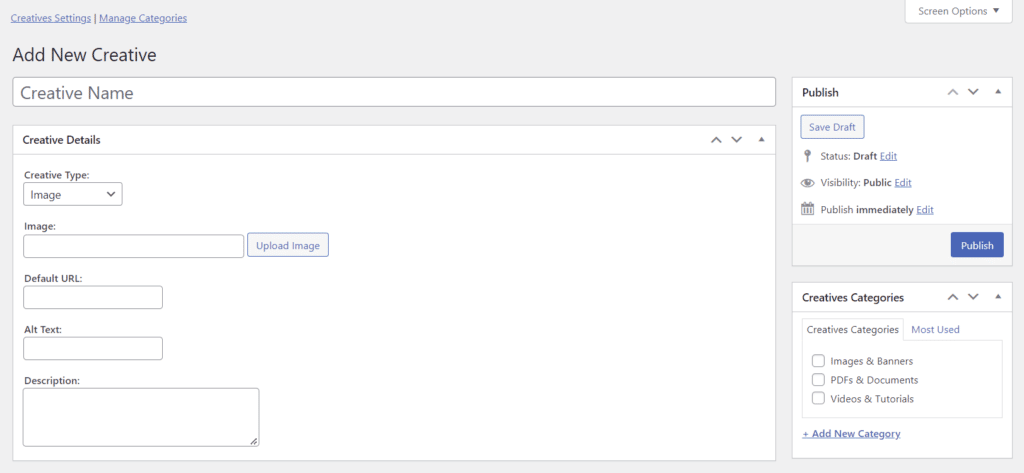
Task: Expand Screen Options menu
Action: [x=958, y=11]
